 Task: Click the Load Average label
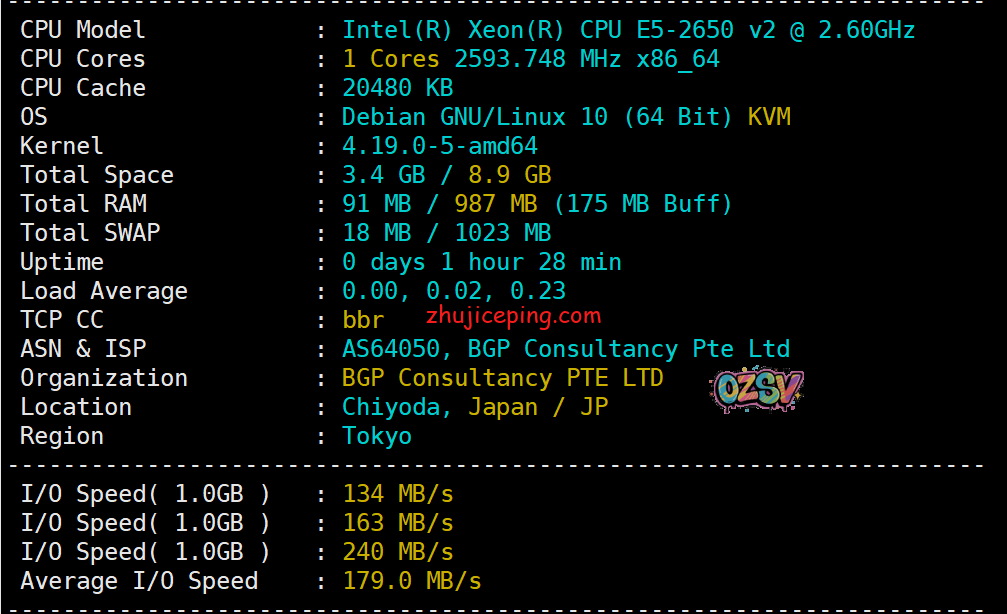tap(104, 291)
